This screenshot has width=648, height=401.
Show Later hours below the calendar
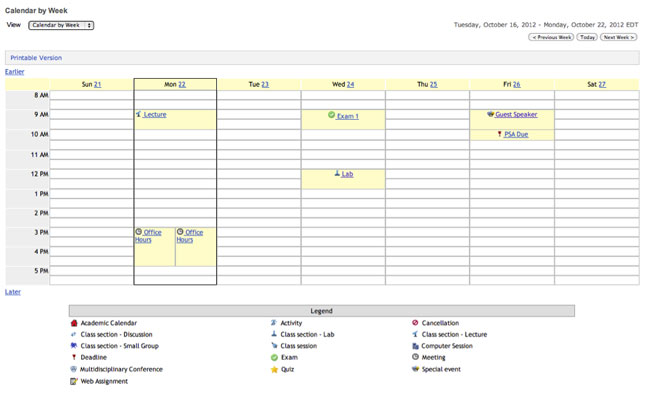click(13, 292)
